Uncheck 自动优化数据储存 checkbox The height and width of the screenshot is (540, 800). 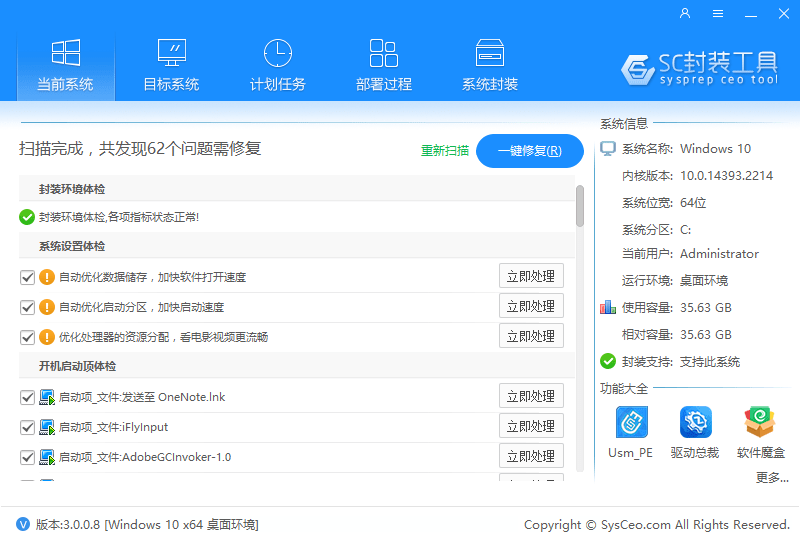point(28,277)
